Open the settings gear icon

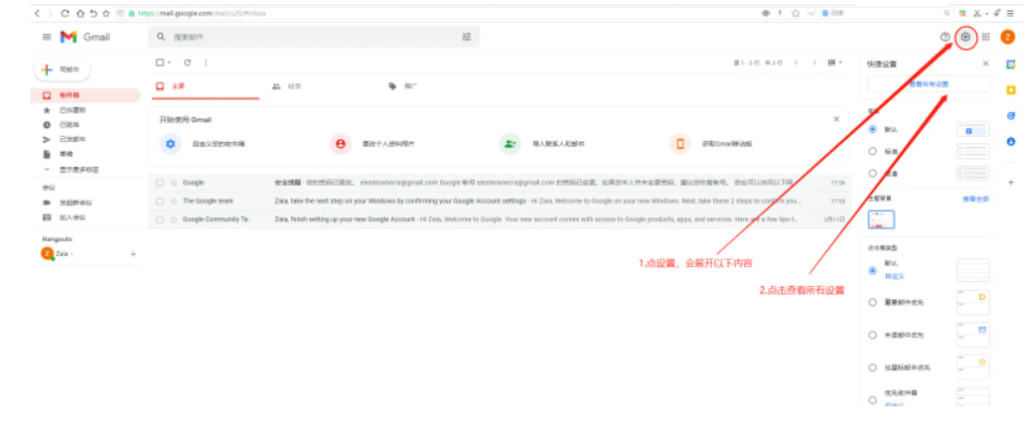pyautogui.click(x=965, y=37)
